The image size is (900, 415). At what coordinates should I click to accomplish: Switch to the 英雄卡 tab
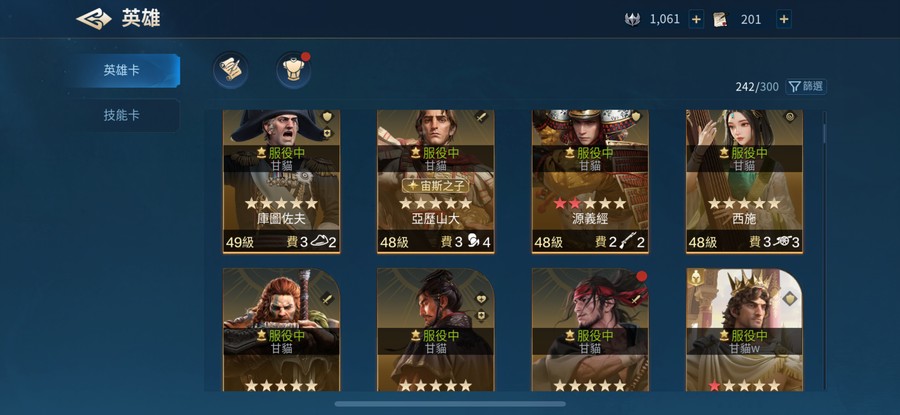point(122,71)
